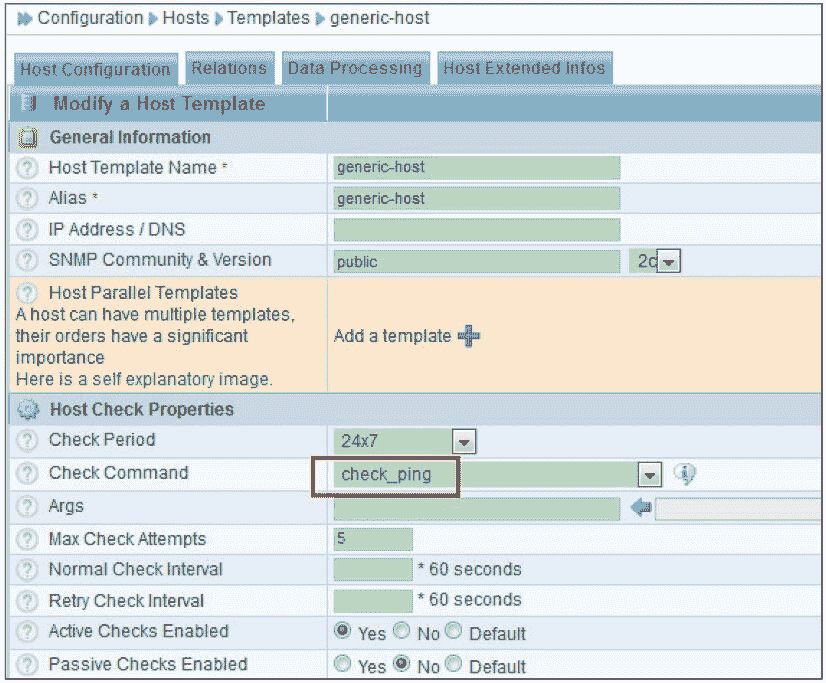Click the Templates breadcrumb link
The width and height of the screenshot is (826, 683).
pyautogui.click(x=267, y=18)
